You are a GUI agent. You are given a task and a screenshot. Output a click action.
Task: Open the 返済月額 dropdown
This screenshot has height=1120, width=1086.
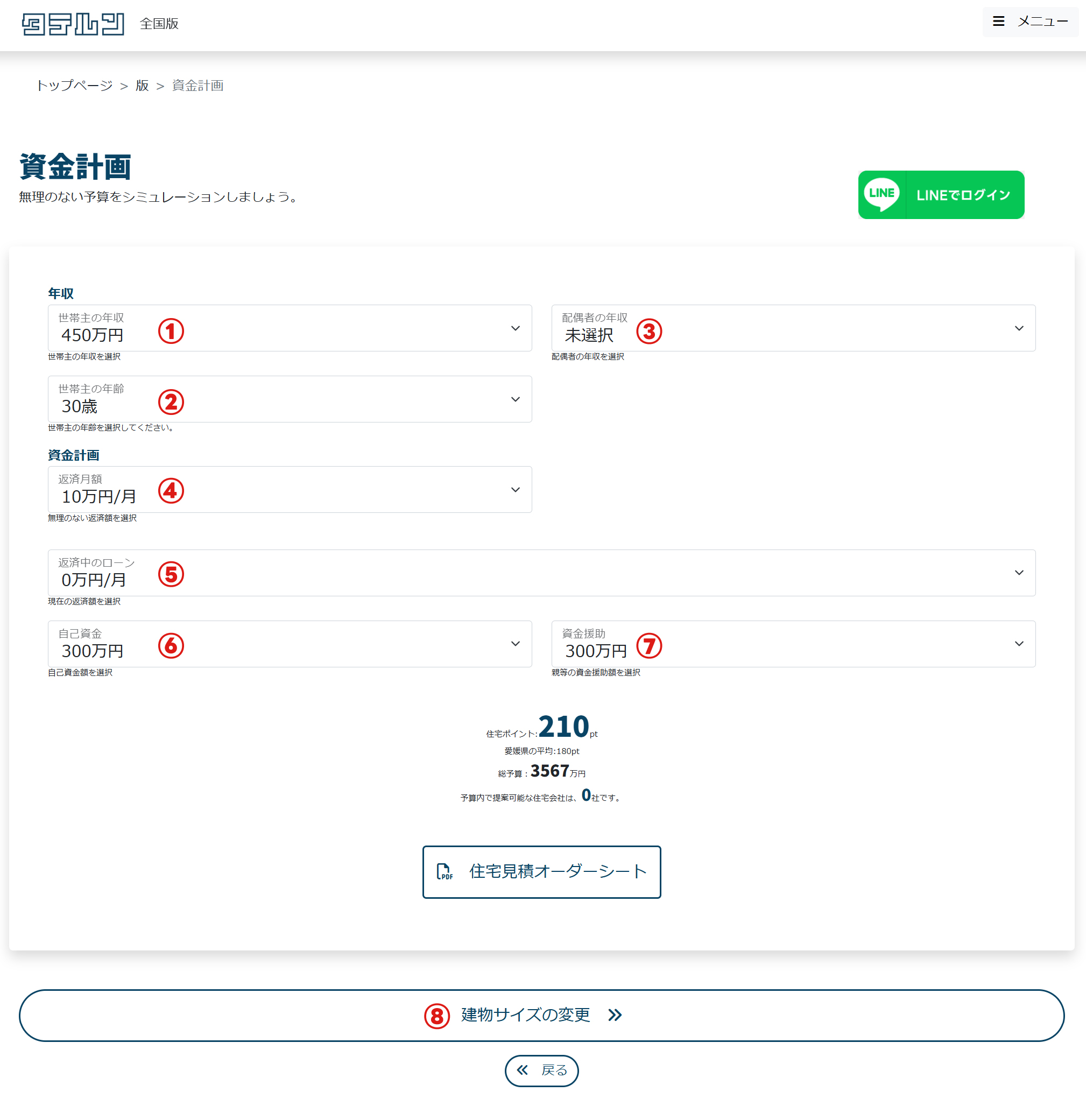click(290, 490)
